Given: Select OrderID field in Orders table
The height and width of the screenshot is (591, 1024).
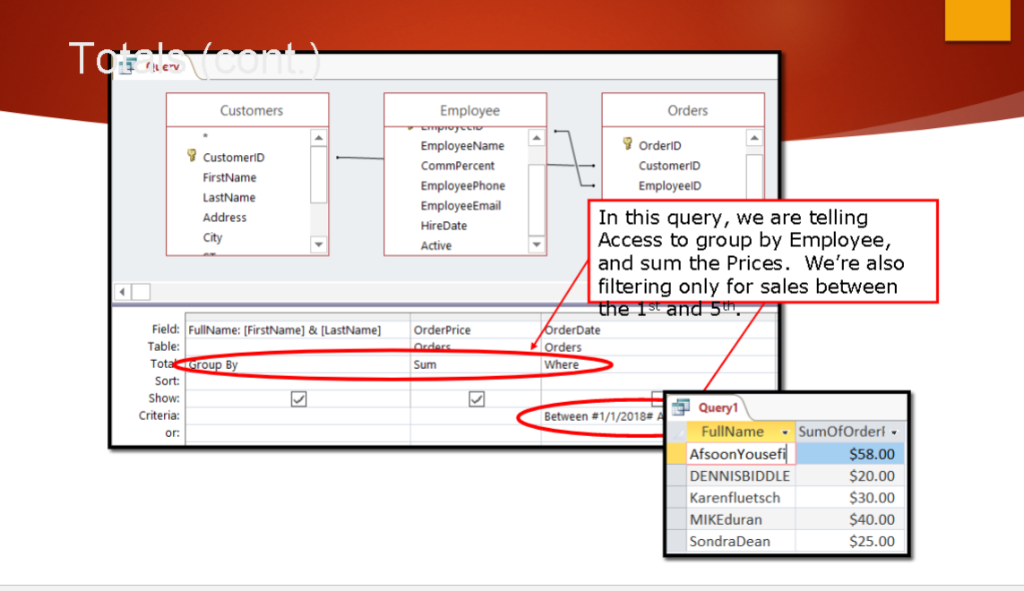Looking at the screenshot, I should click(660, 146).
